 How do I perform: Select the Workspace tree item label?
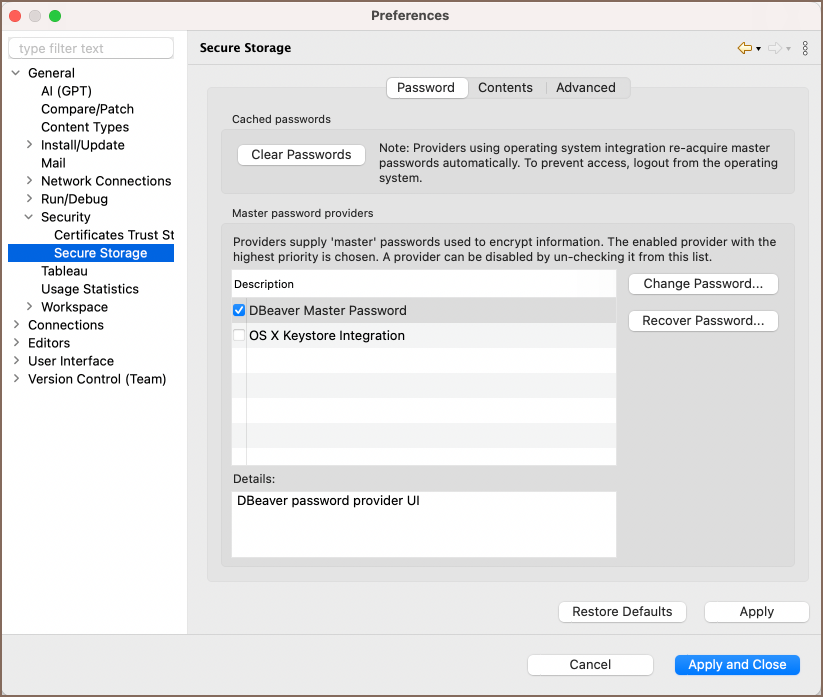[x=75, y=307]
